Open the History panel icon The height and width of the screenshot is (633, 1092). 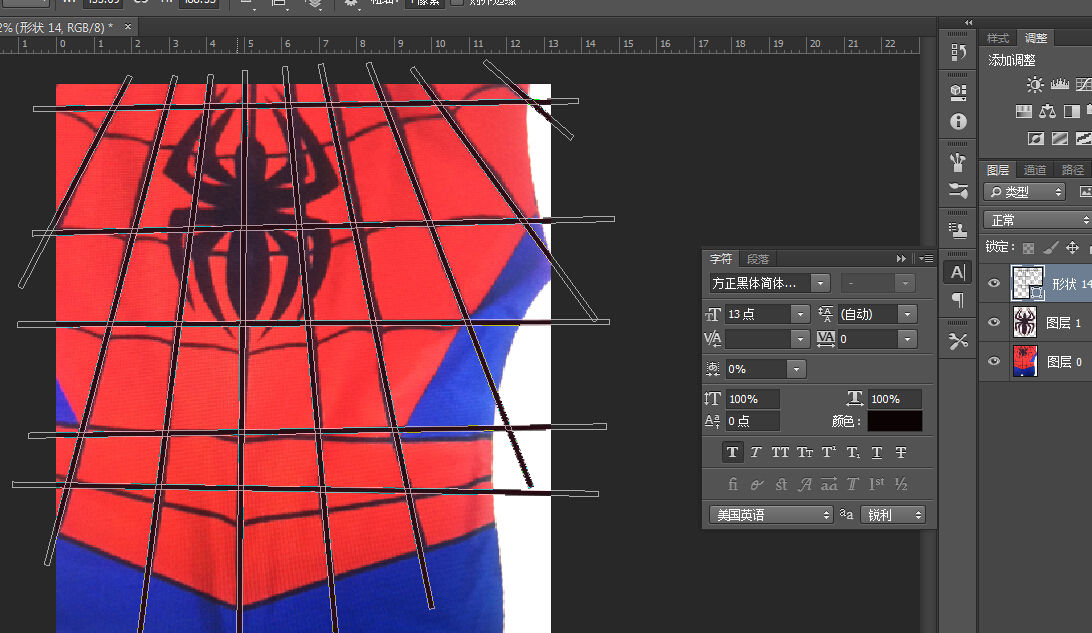coord(958,53)
